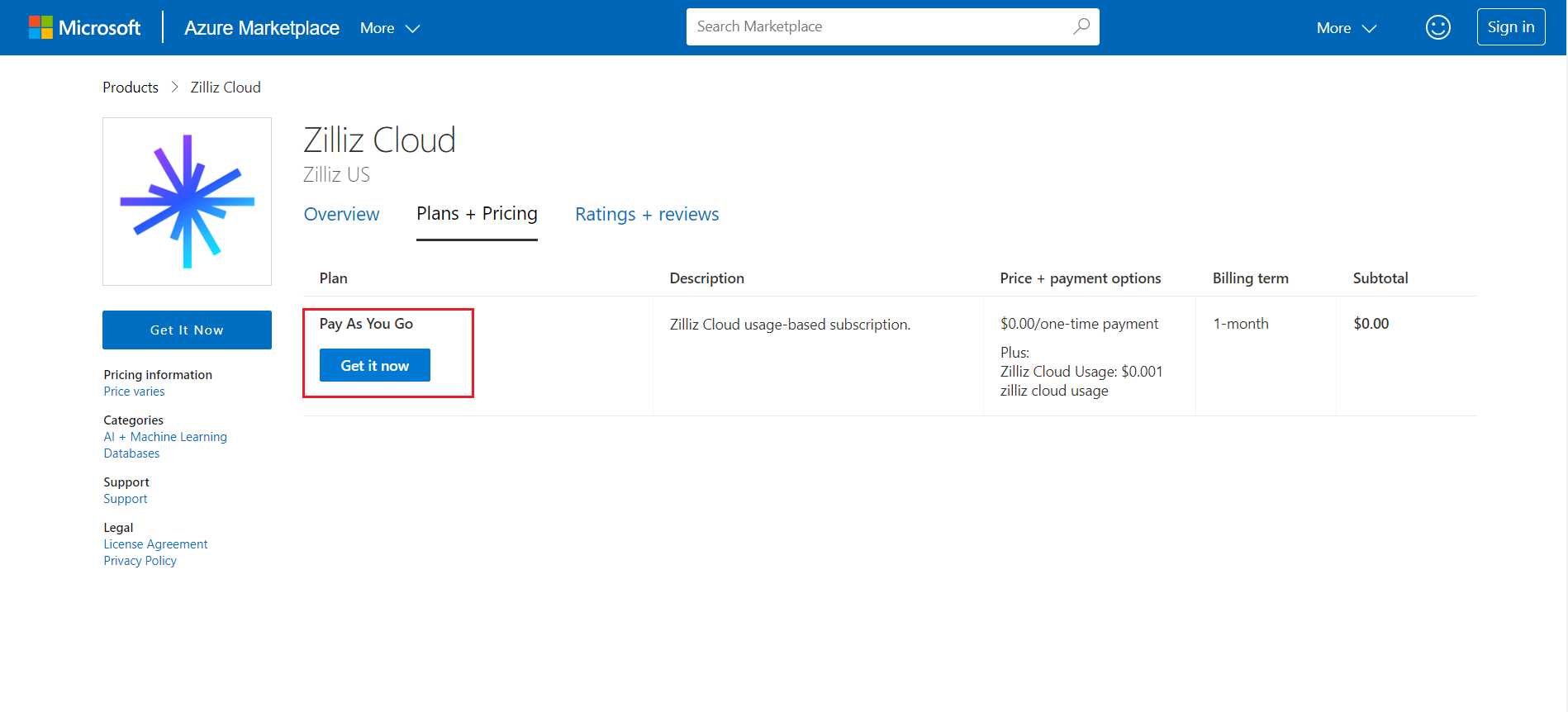This screenshot has width=1568, height=712.
Task: View the License Agreement link
Action: [x=155, y=544]
